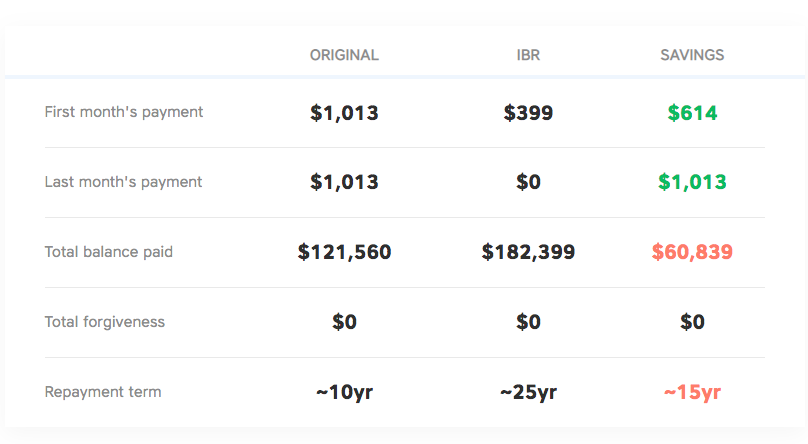Viewport: 808px width, 444px height.
Task: Click the Total forgiveness row label
Action: (x=105, y=322)
